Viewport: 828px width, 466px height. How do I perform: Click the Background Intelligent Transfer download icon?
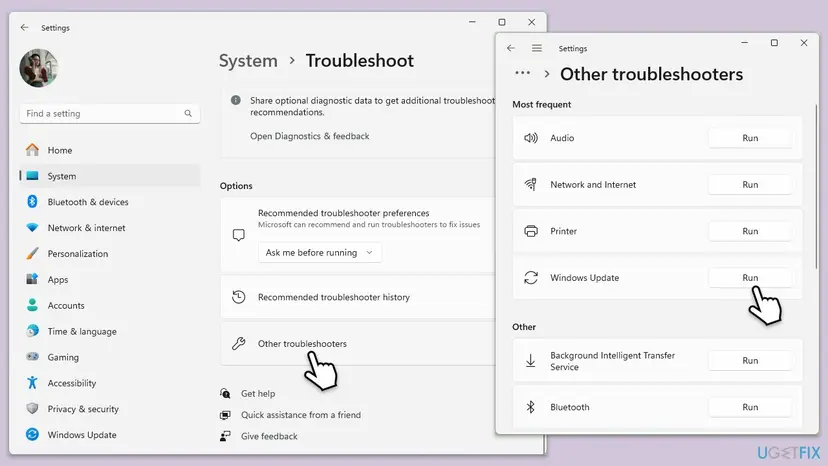531,361
